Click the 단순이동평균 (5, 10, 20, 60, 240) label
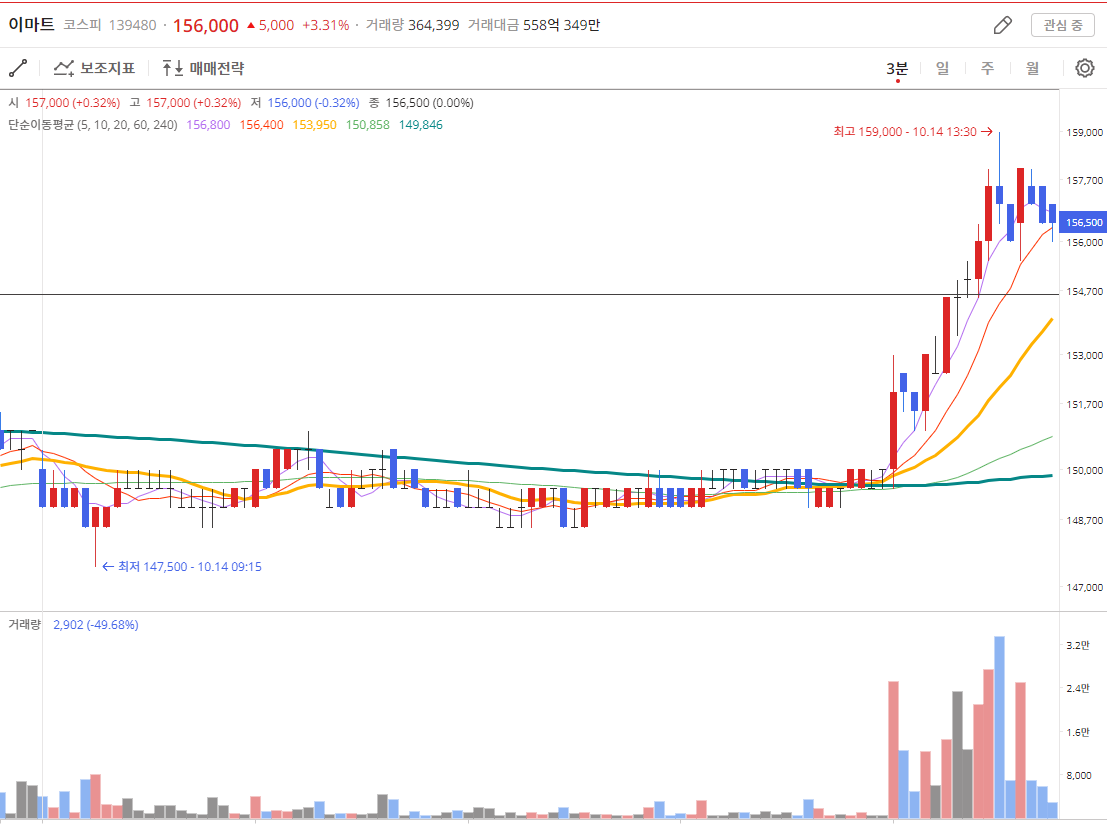The width and height of the screenshot is (1107, 828). coord(92,125)
